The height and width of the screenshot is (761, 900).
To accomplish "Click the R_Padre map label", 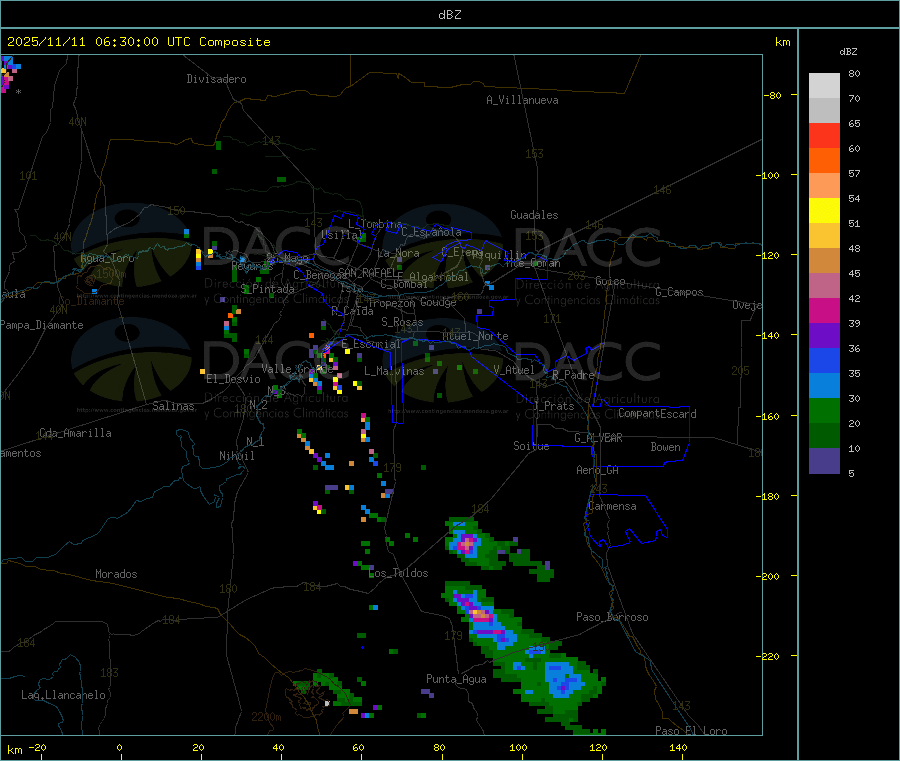I will point(573,375).
